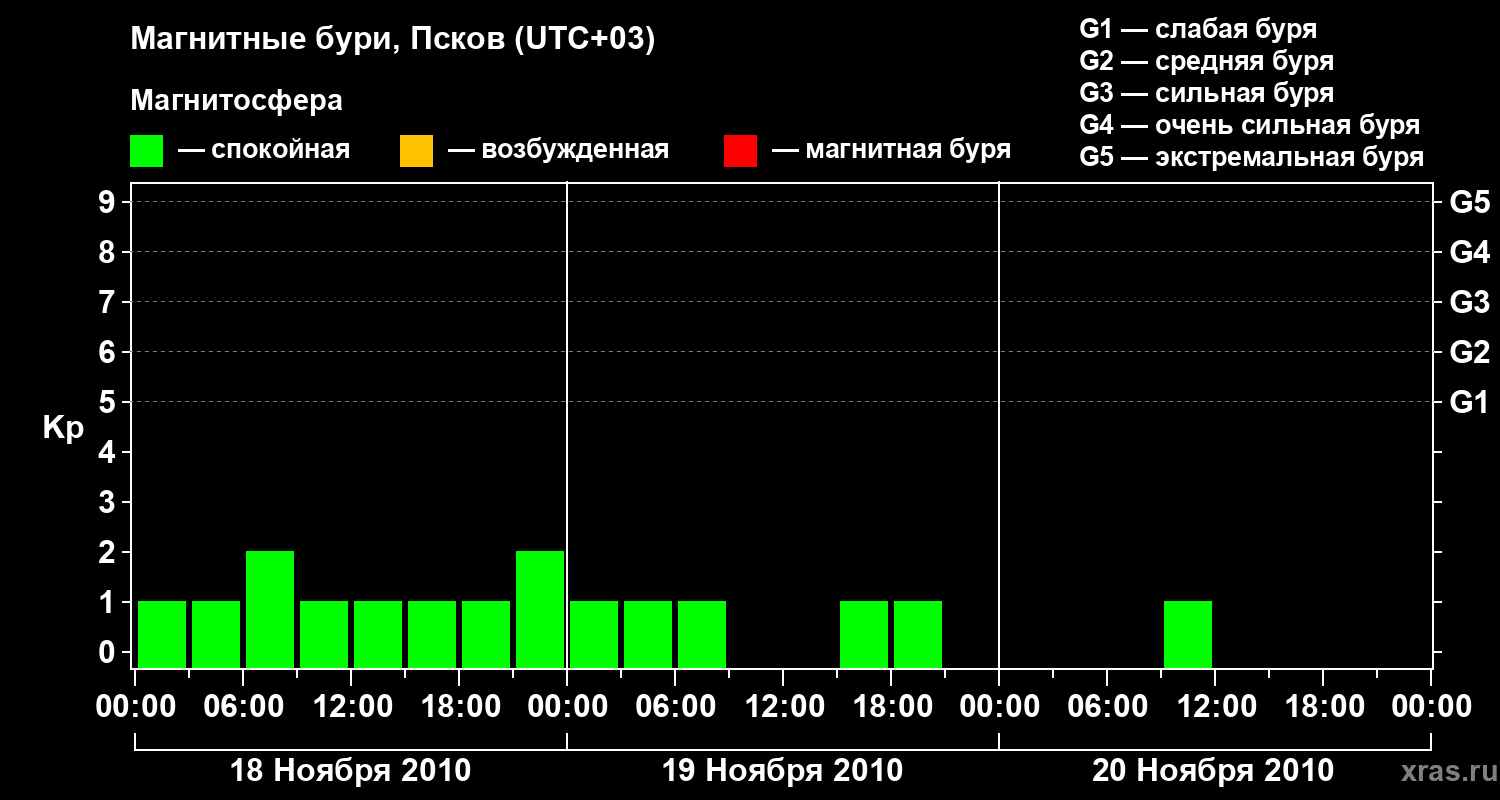The image size is (1500, 800).
Task: Click the 'G1' tick label on the right axis
Action: pyautogui.click(x=1469, y=402)
